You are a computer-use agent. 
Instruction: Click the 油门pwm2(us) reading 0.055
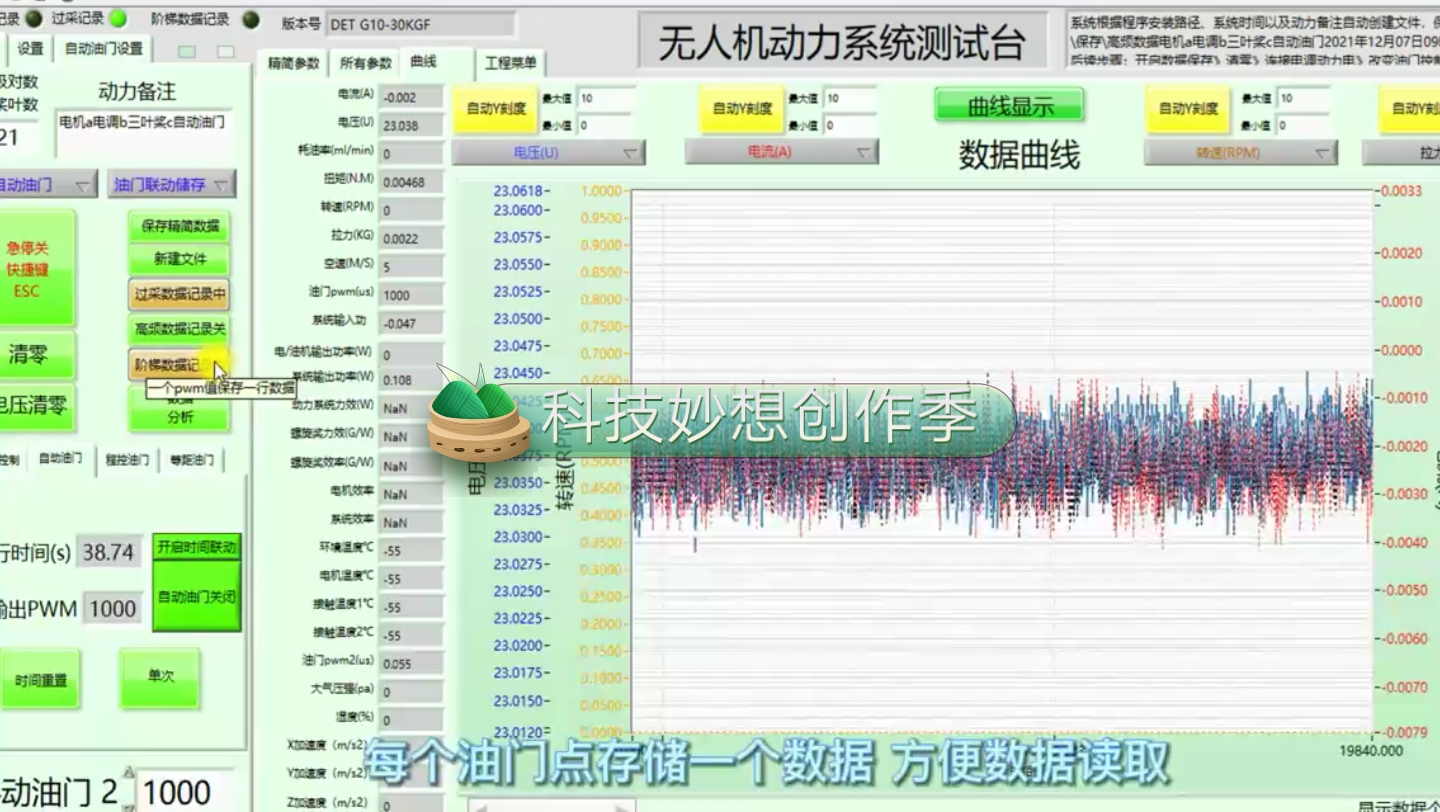point(411,664)
